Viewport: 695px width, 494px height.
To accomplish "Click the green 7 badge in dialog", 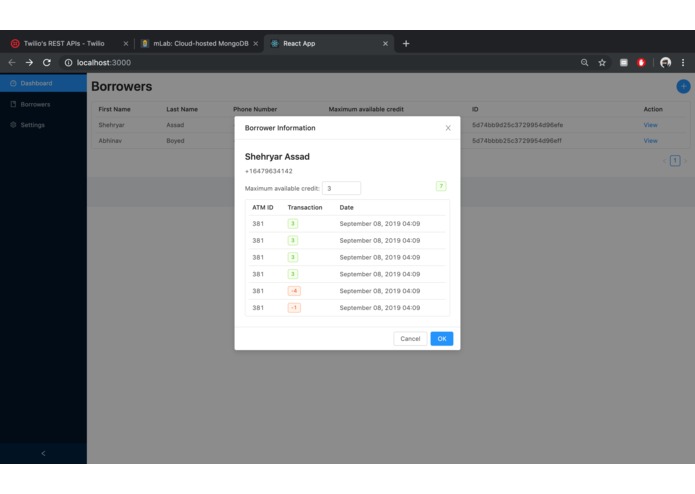I will tap(441, 186).
